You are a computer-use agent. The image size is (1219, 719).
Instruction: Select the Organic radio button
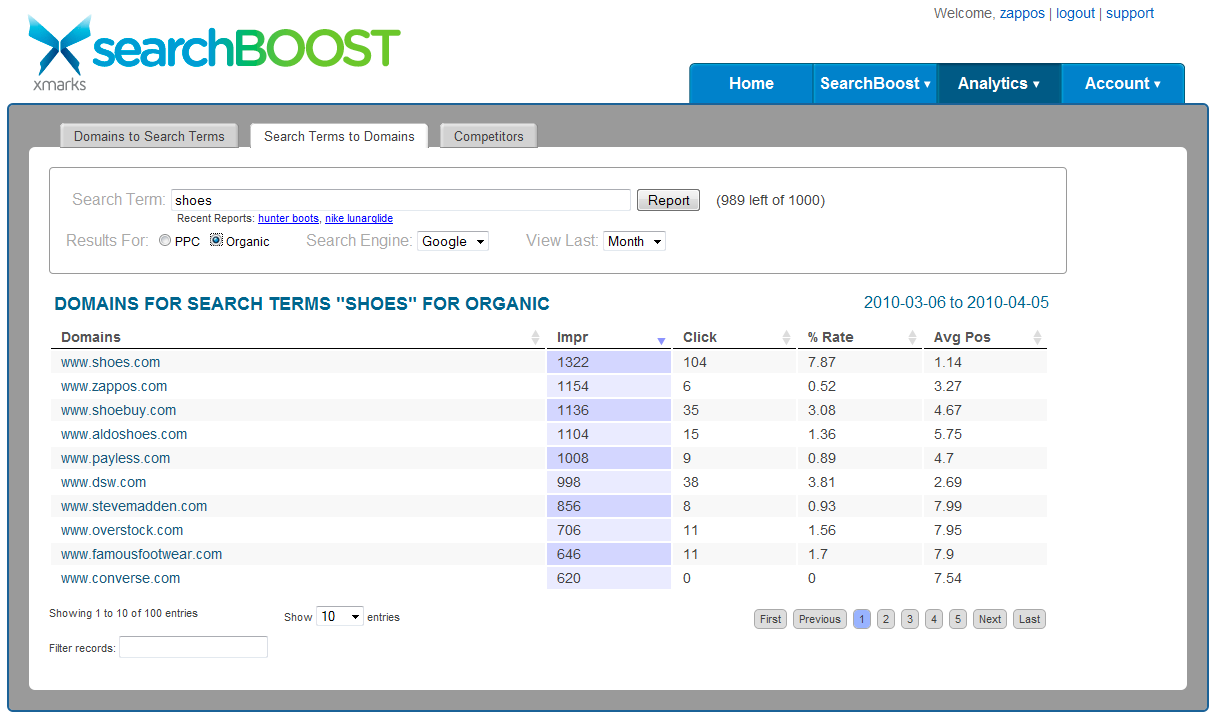pos(216,241)
